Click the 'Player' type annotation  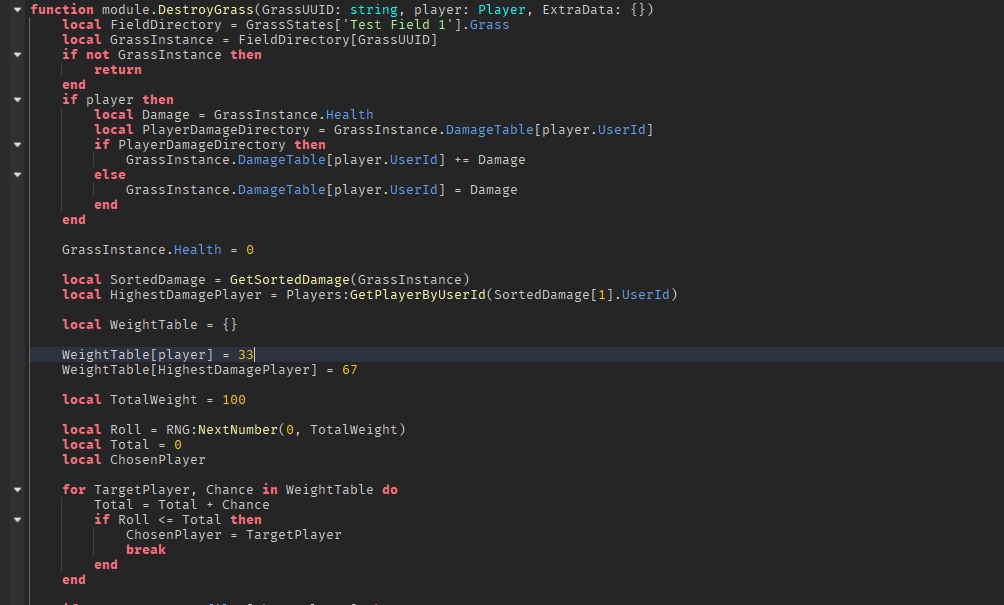click(x=501, y=10)
